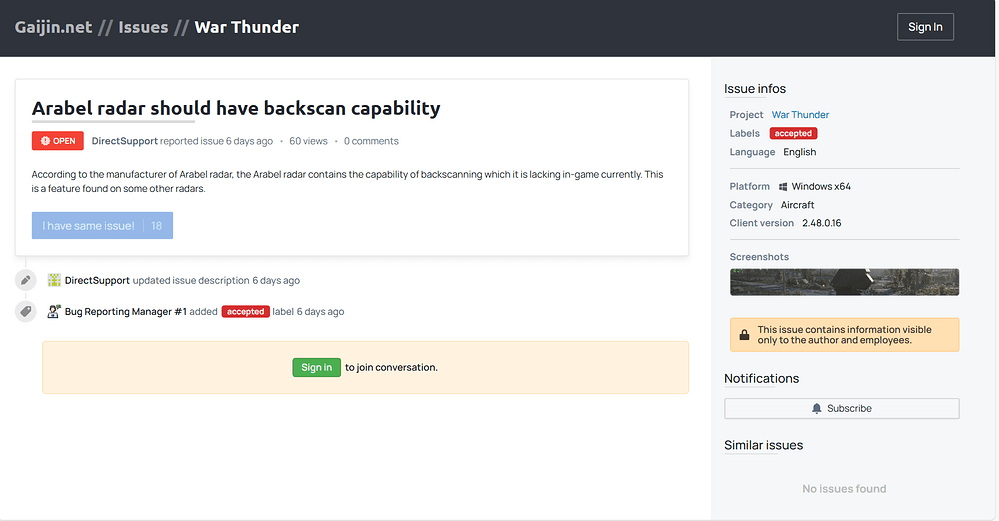Viewport: 999px width, 521px height.
Task: Click the 'Aircraft' category value
Action: click(x=798, y=205)
